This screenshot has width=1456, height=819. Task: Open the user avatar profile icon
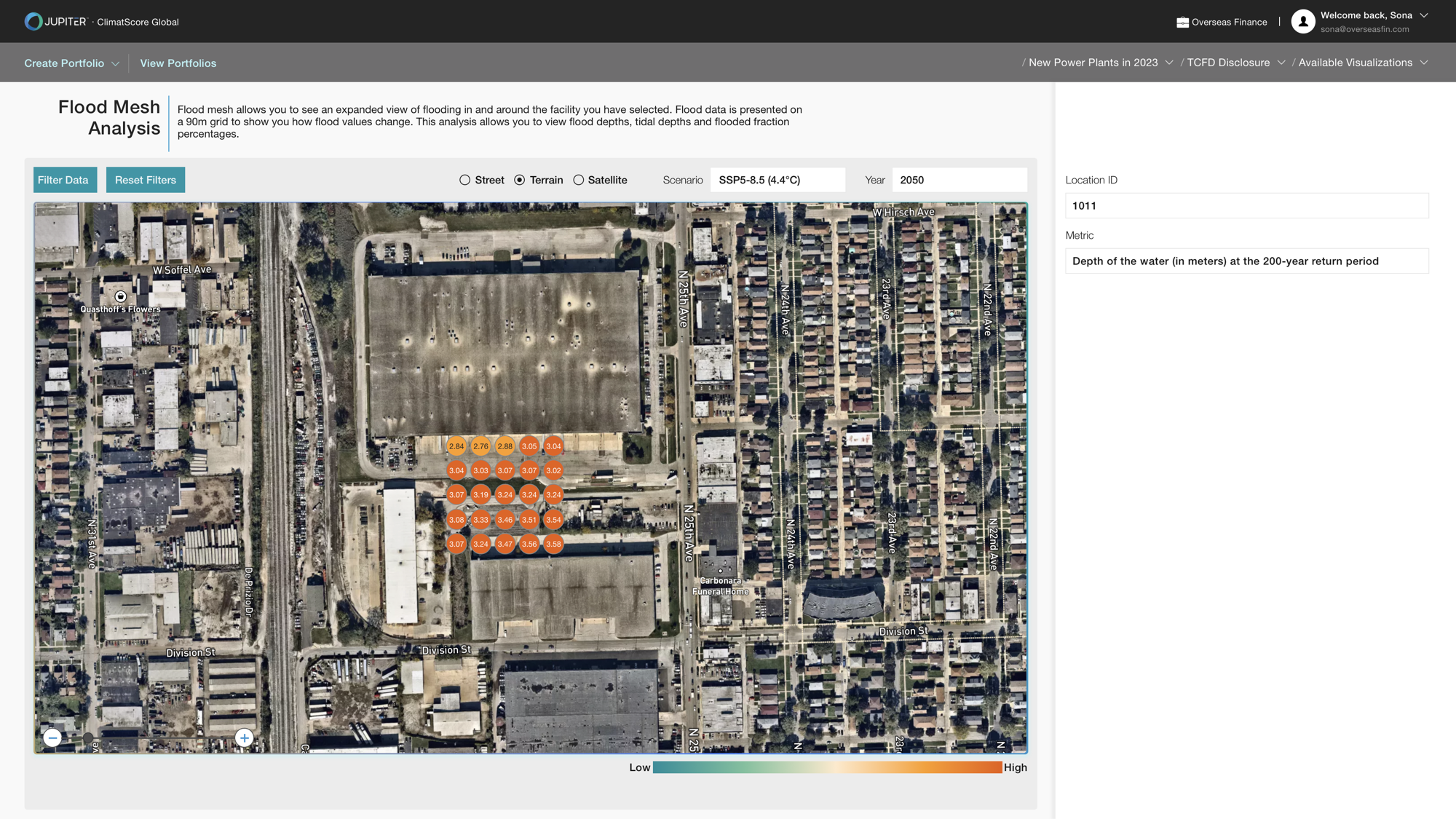point(1302,22)
